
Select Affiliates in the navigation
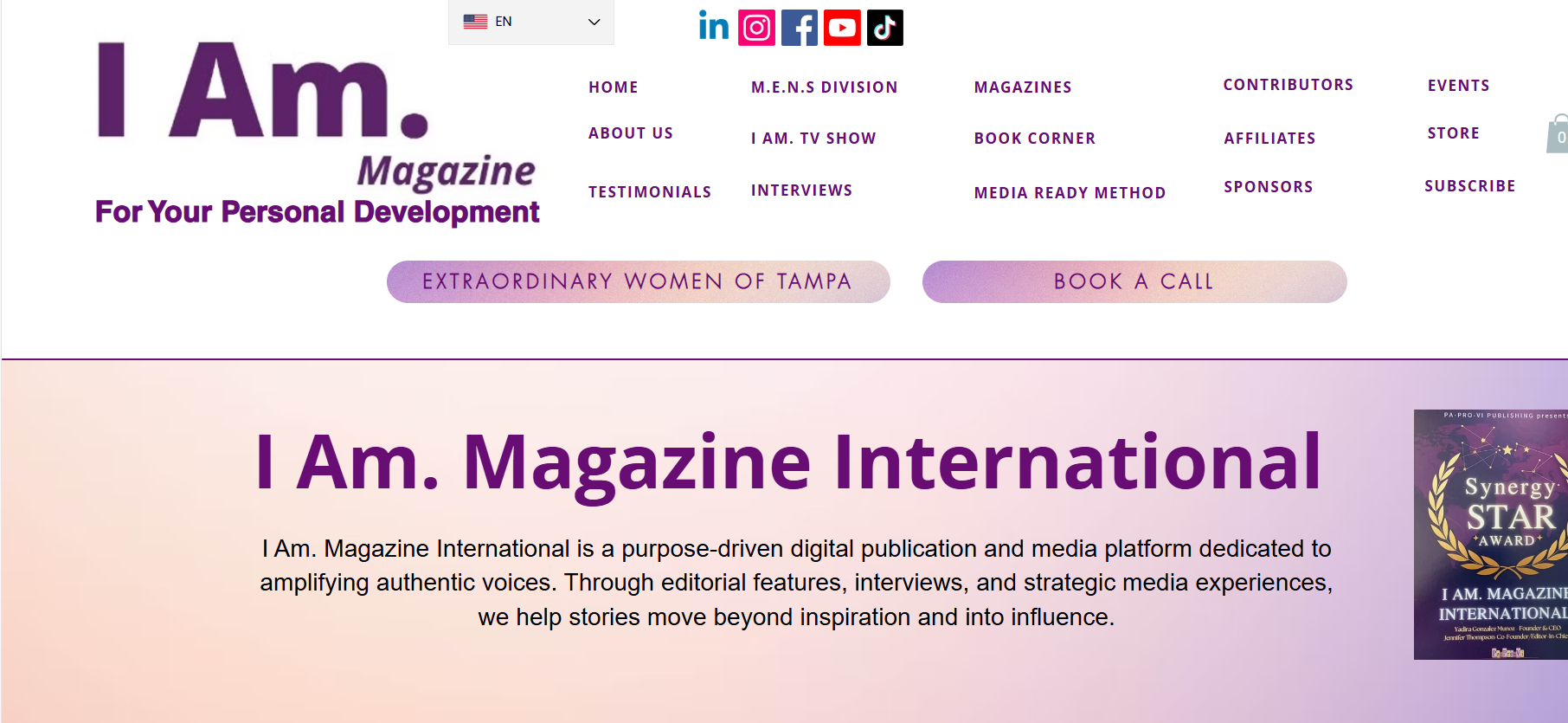click(x=1269, y=139)
